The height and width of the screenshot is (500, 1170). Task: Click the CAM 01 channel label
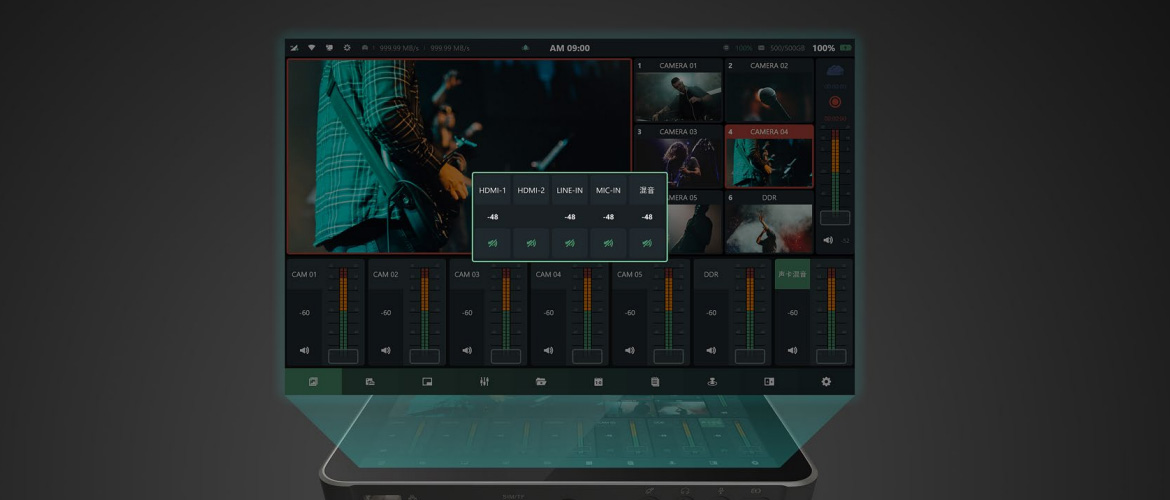tap(304, 275)
